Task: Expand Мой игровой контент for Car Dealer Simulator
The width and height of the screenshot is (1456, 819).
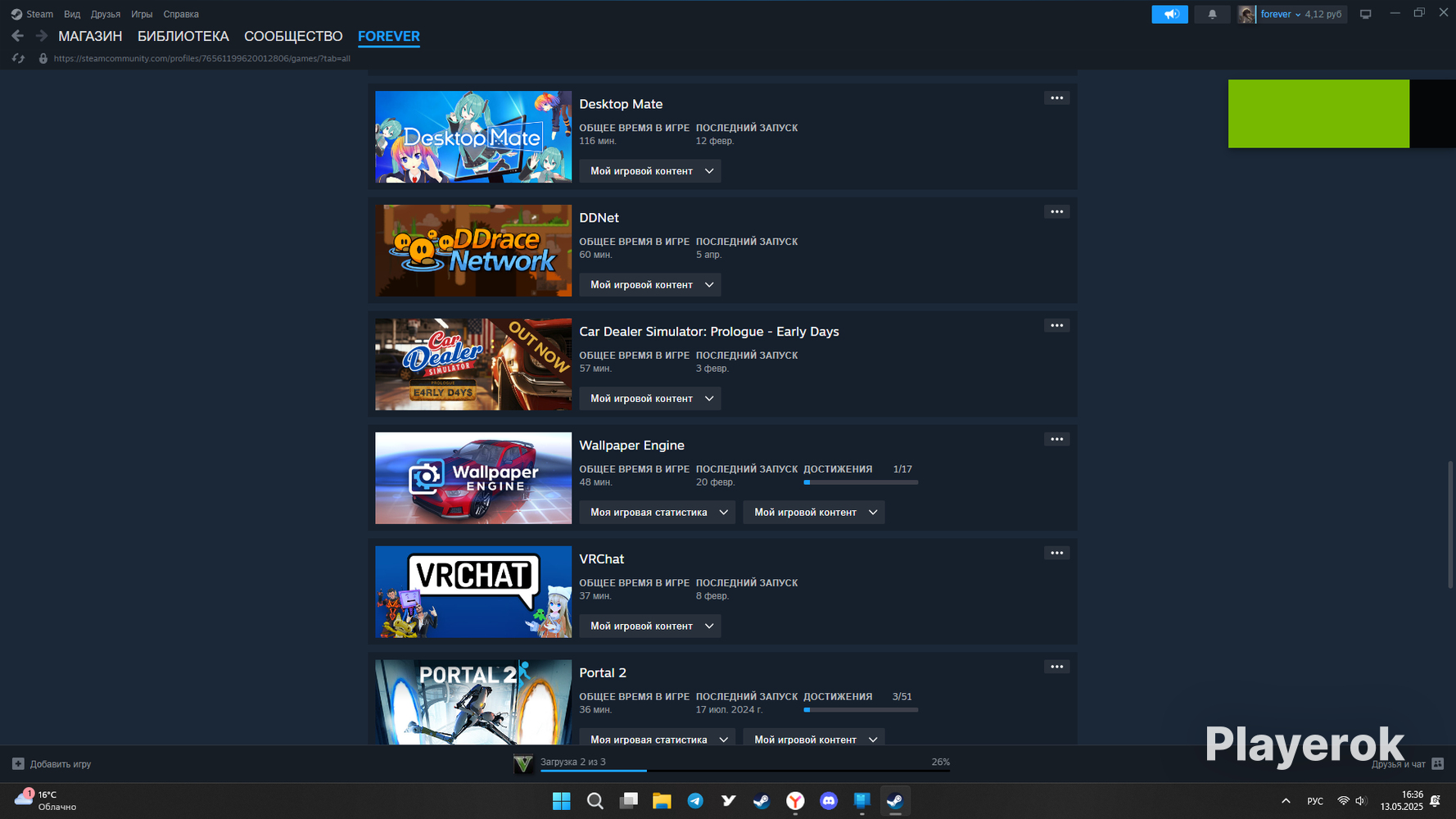Action: tap(650, 399)
